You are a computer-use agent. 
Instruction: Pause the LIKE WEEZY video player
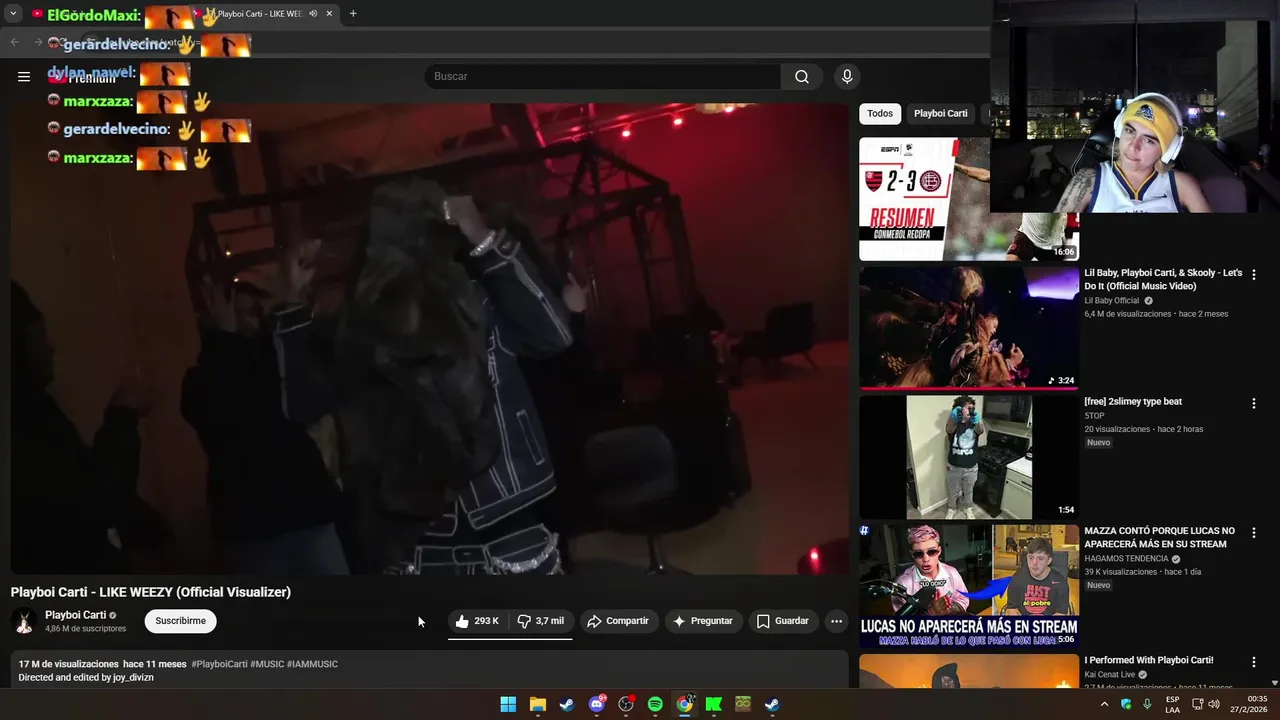click(429, 339)
